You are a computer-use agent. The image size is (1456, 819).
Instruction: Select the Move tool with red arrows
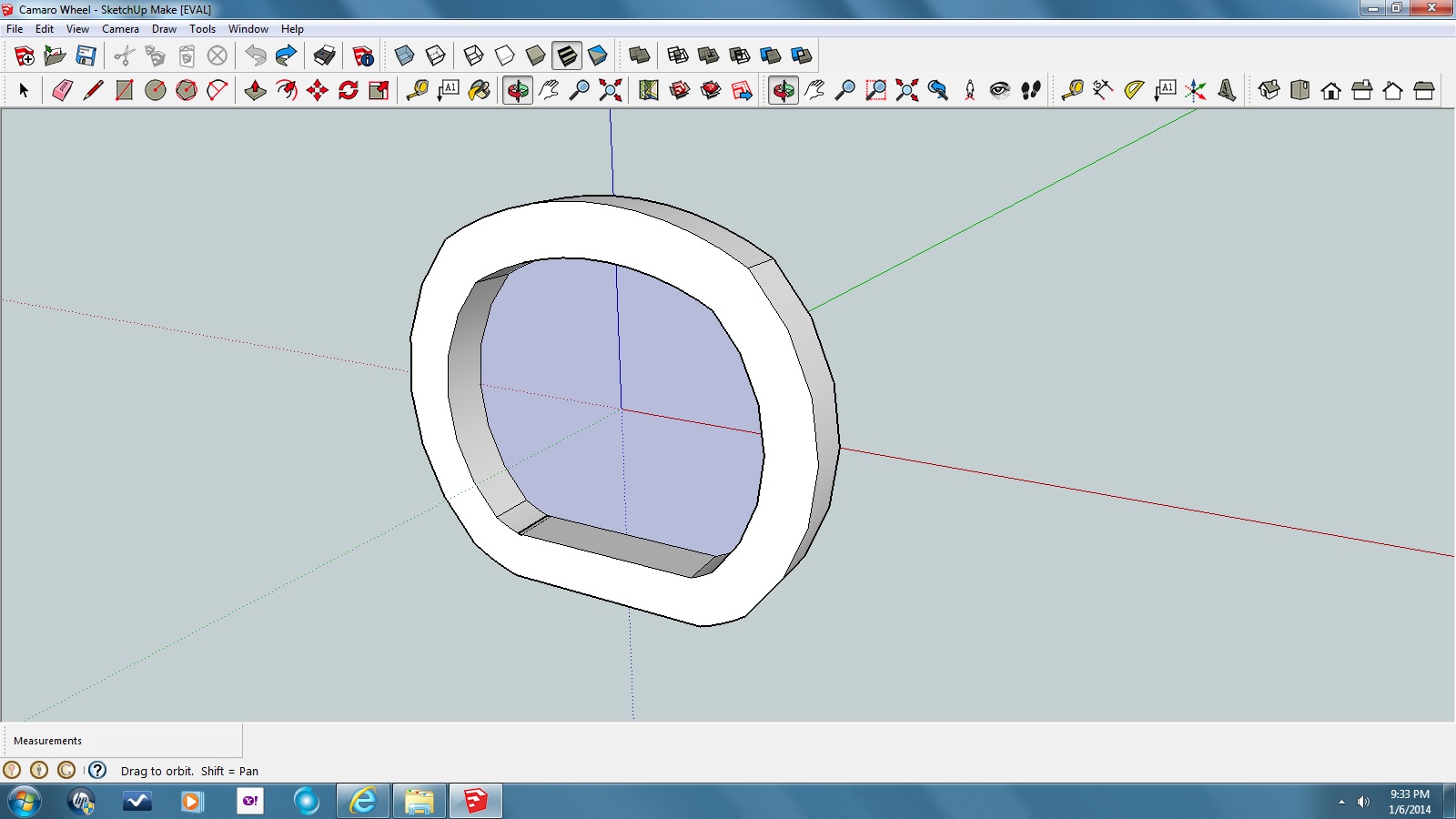[318, 90]
